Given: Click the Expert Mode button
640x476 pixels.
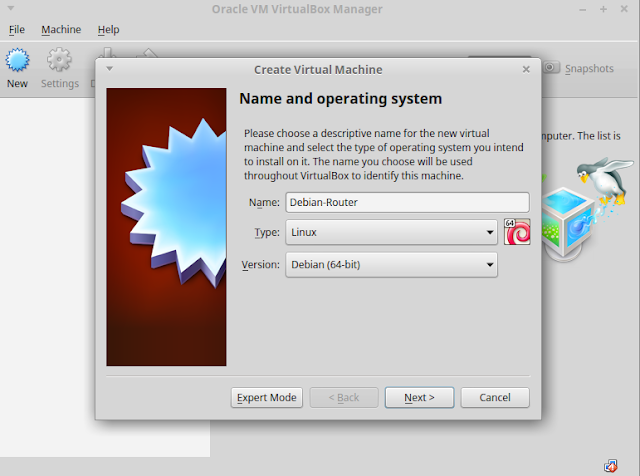Looking at the screenshot, I should (x=267, y=398).
